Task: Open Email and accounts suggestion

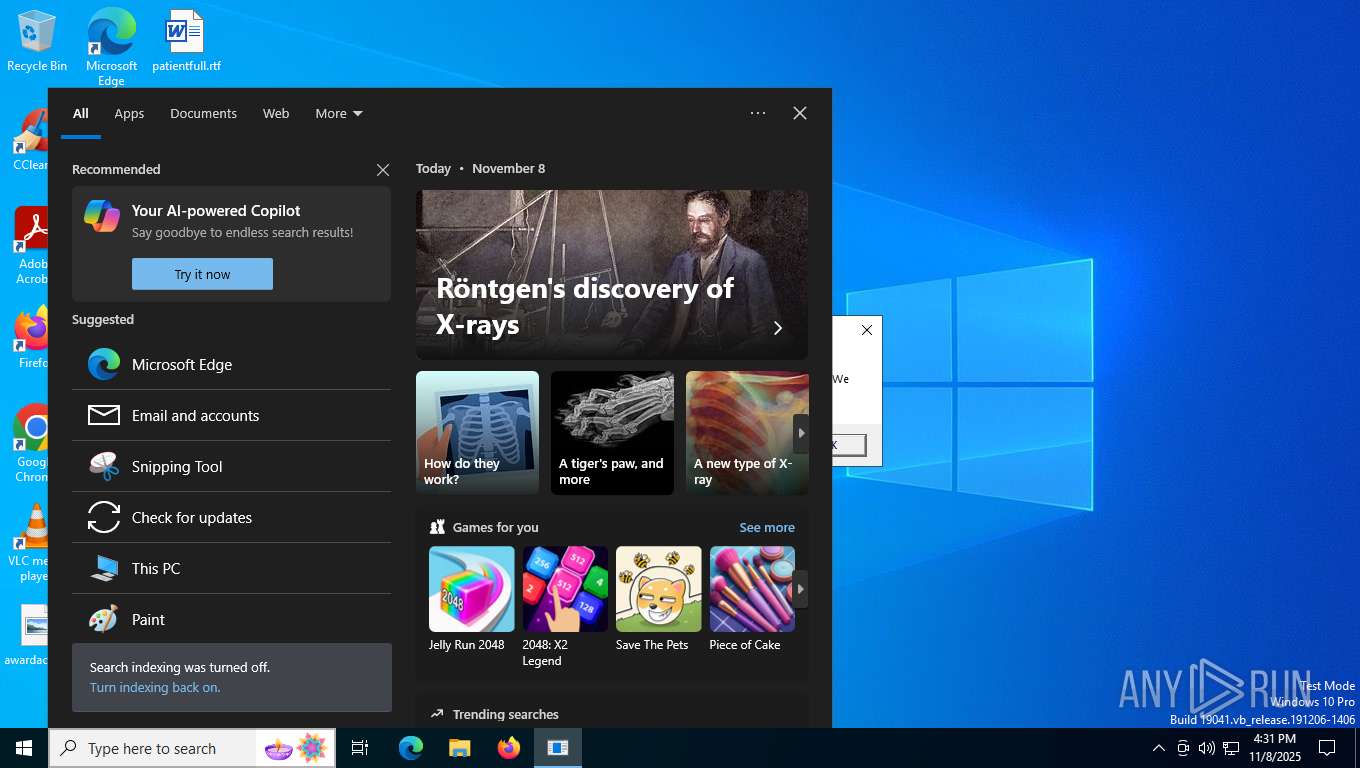Action: pos(231,416)
